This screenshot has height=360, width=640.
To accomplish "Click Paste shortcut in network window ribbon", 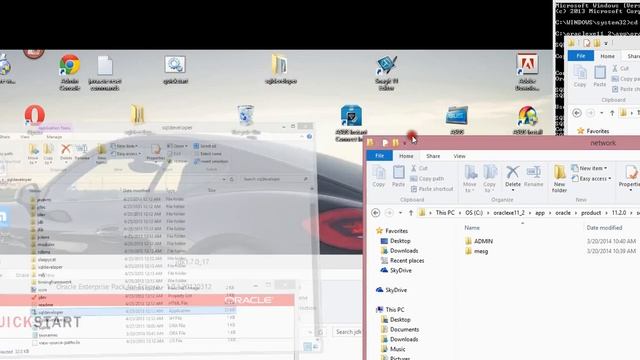I will tap(432, 189).
